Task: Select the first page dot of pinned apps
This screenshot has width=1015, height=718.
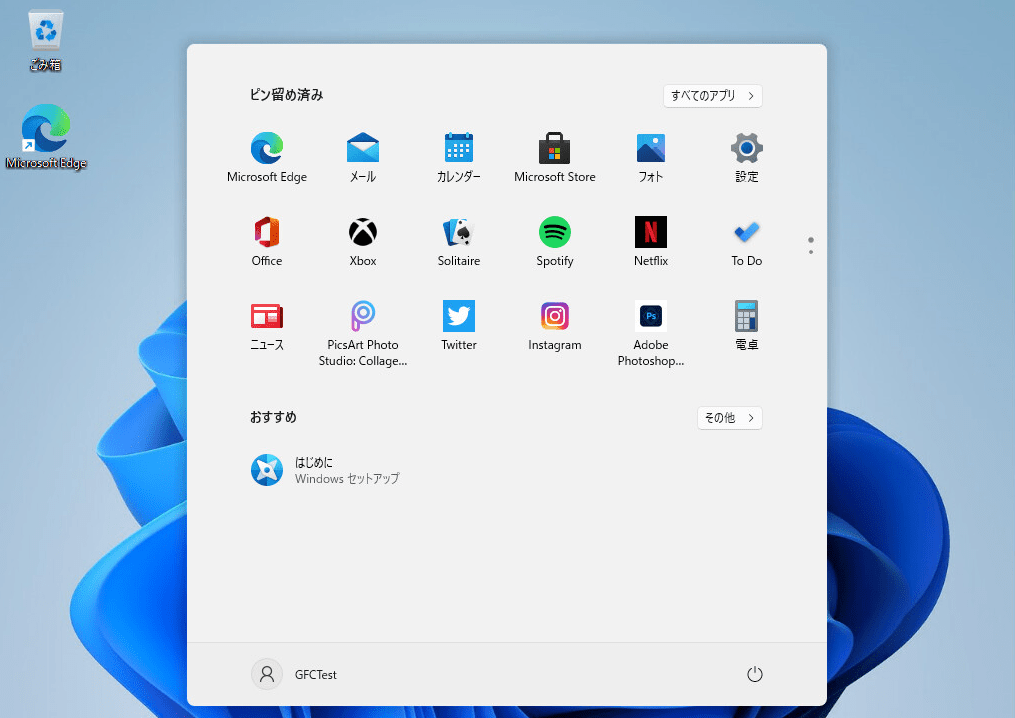Action: click(x=810, y=240)
